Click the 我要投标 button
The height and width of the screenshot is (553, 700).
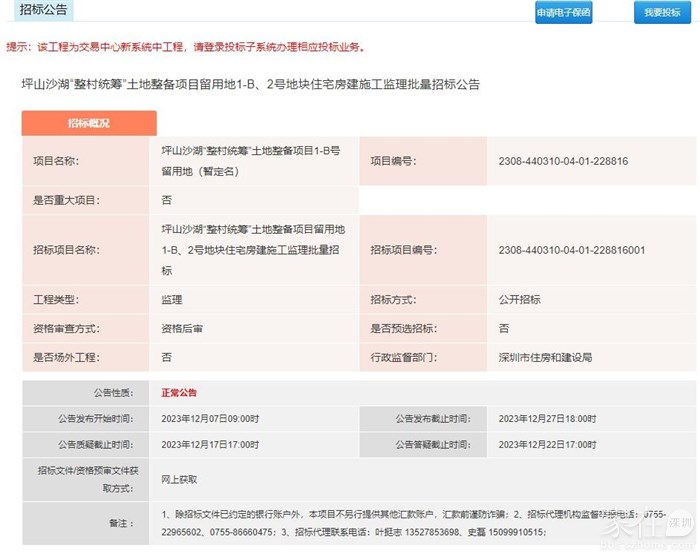[x=662, y=13]
